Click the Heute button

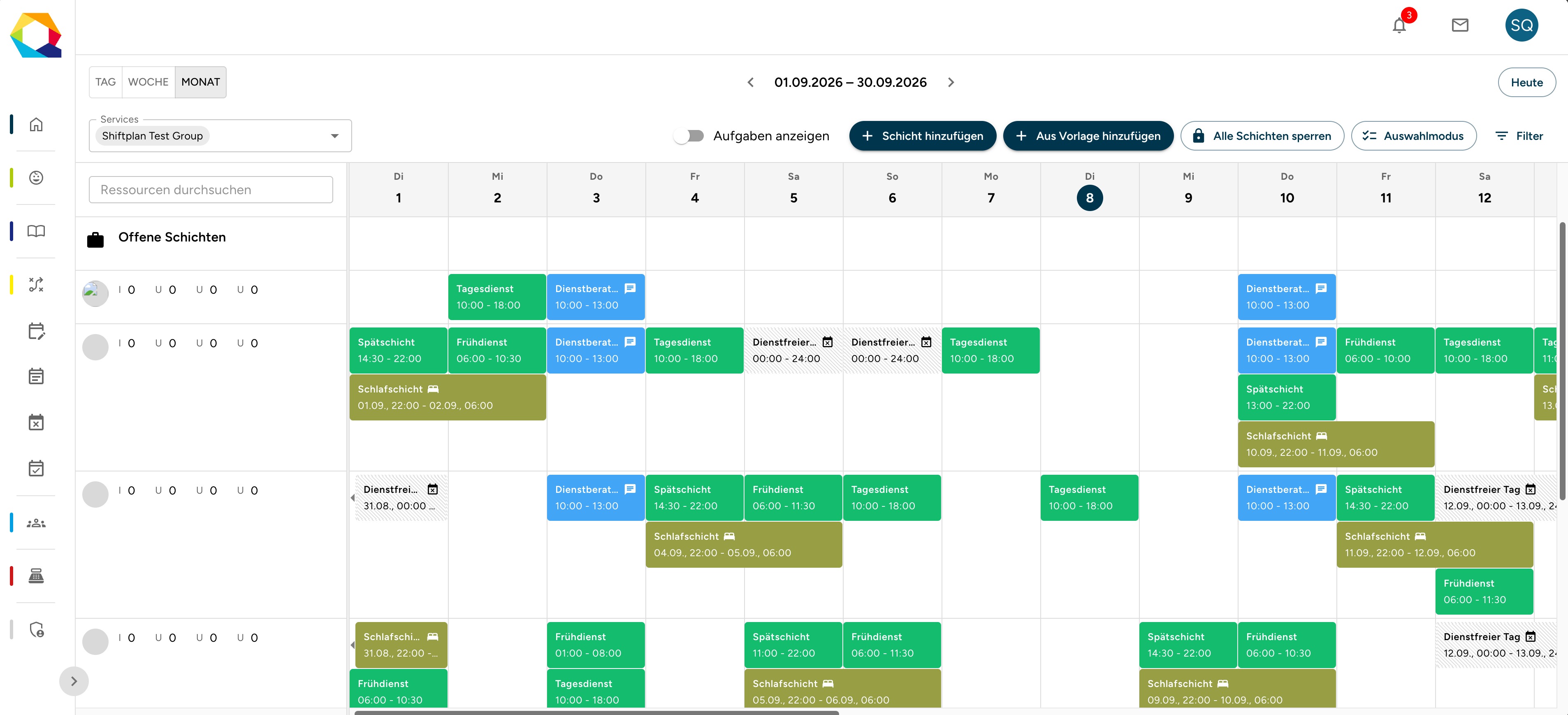click(x=1526, y=82)
